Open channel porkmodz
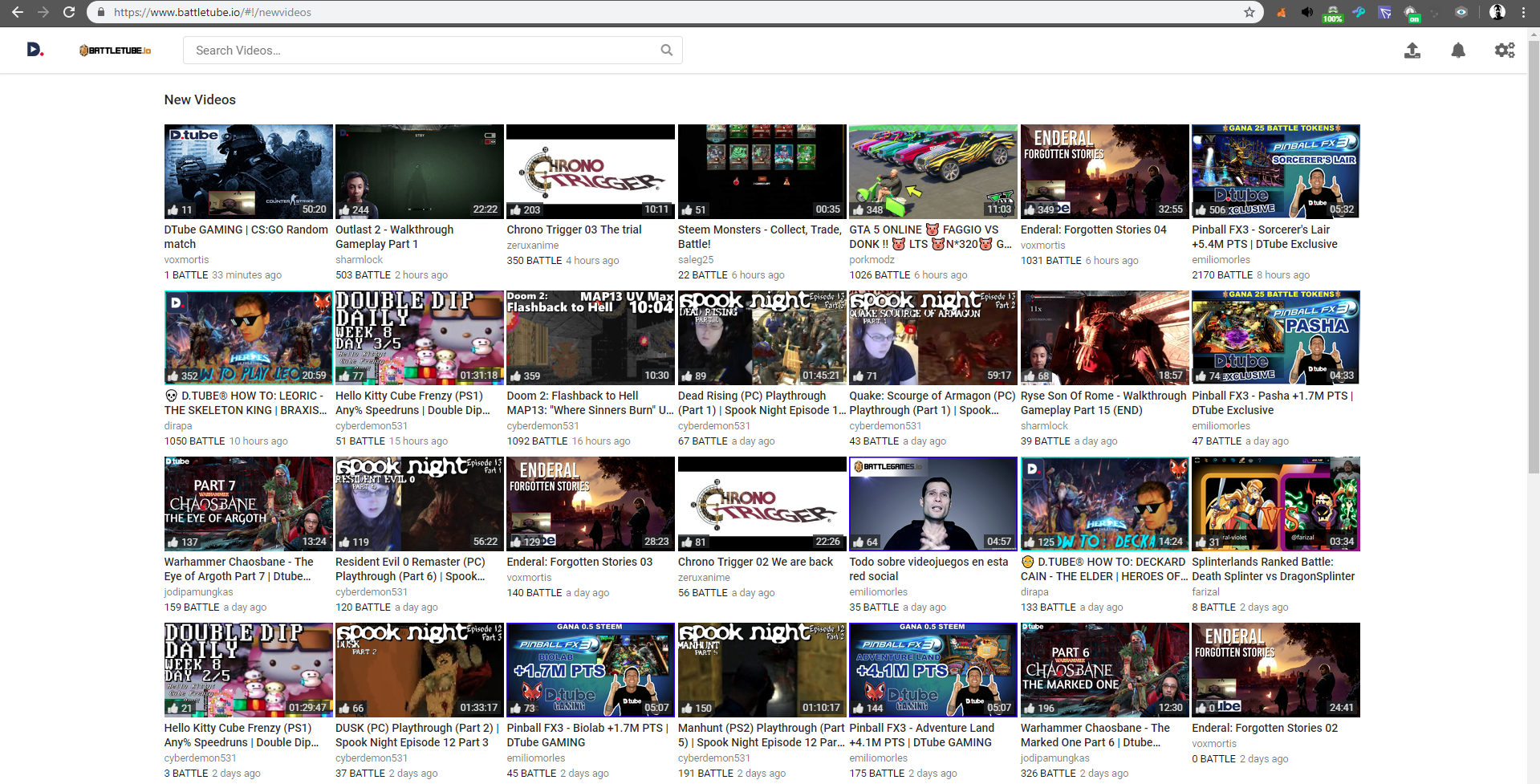 pyautogui.click(x=872, y=259)
